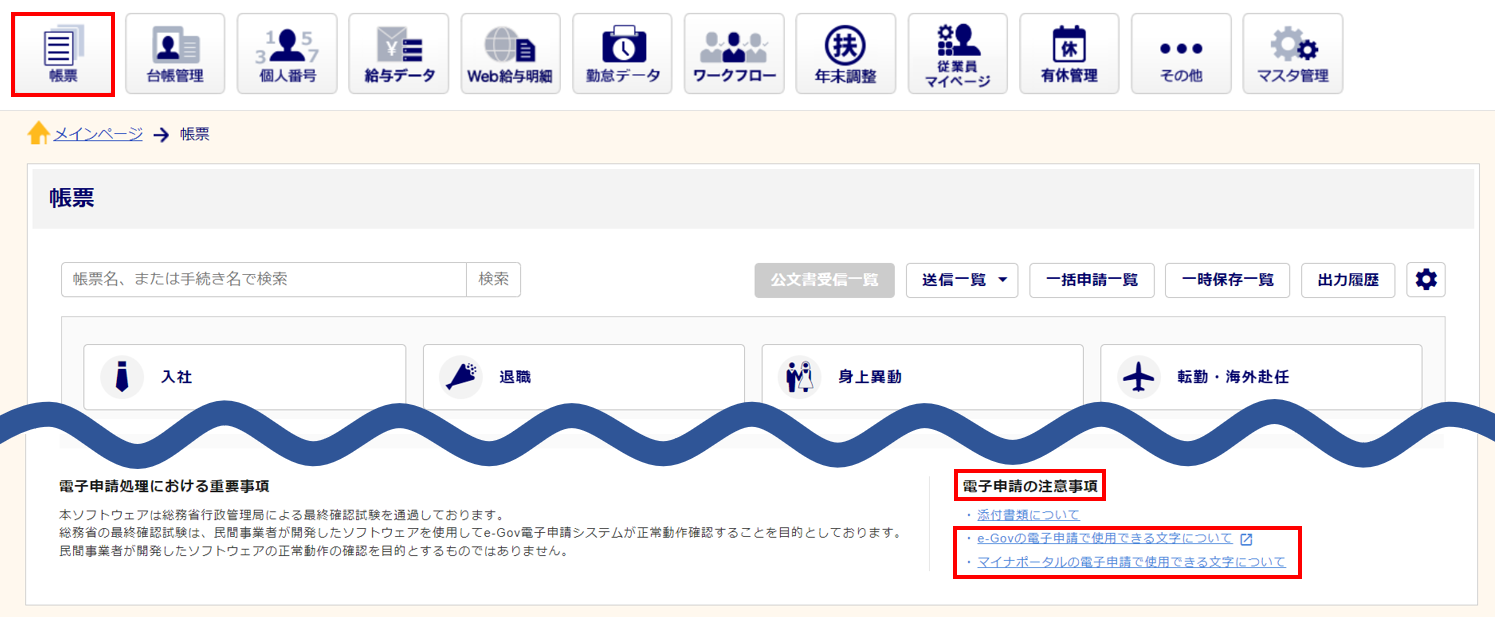This screenshot has width=1495, height=617.
Task: Open その他 menu with three dots
Action: pos(1181,55)
